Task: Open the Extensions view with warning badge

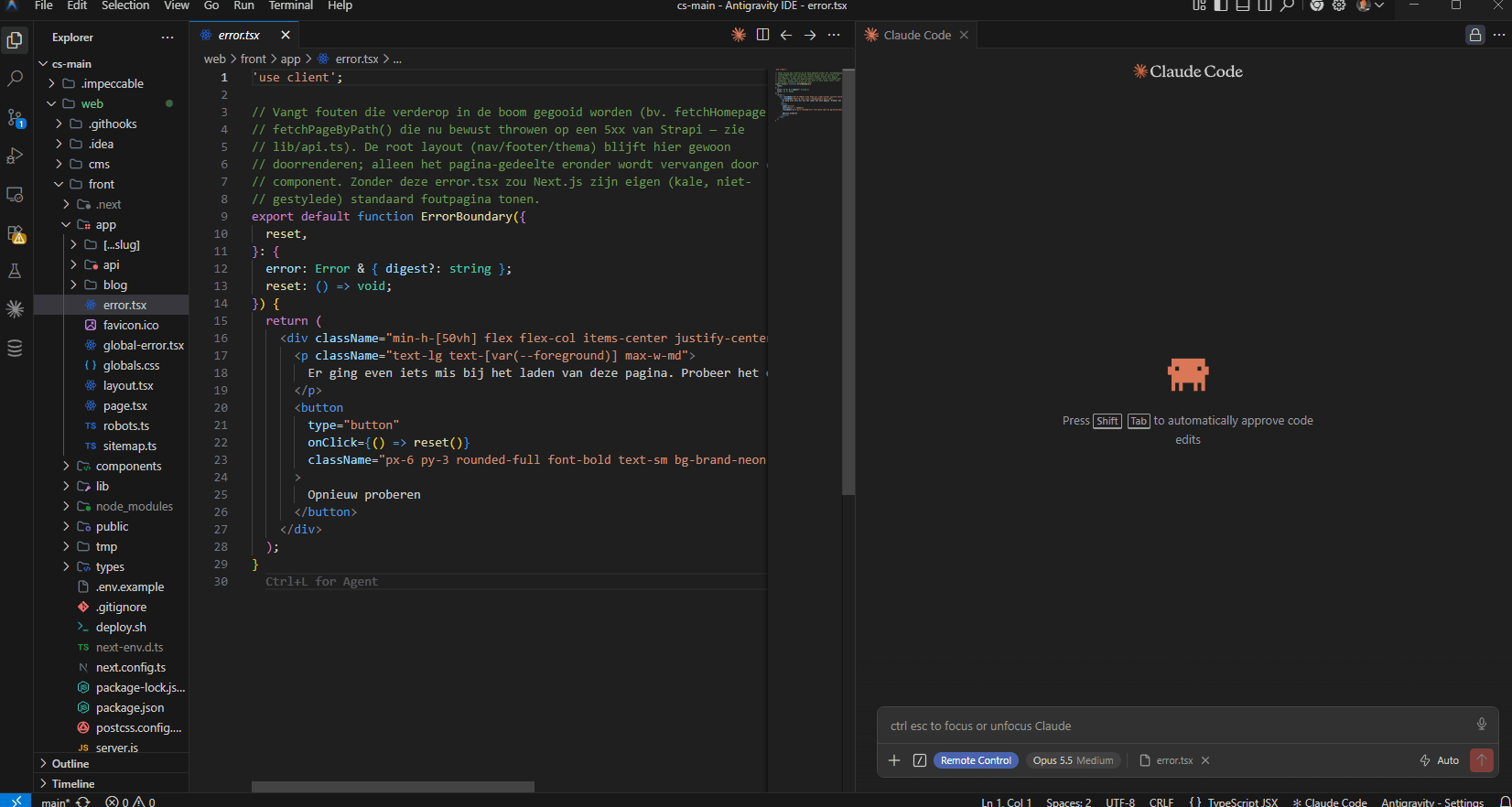Action: click(x=15, y=234)
